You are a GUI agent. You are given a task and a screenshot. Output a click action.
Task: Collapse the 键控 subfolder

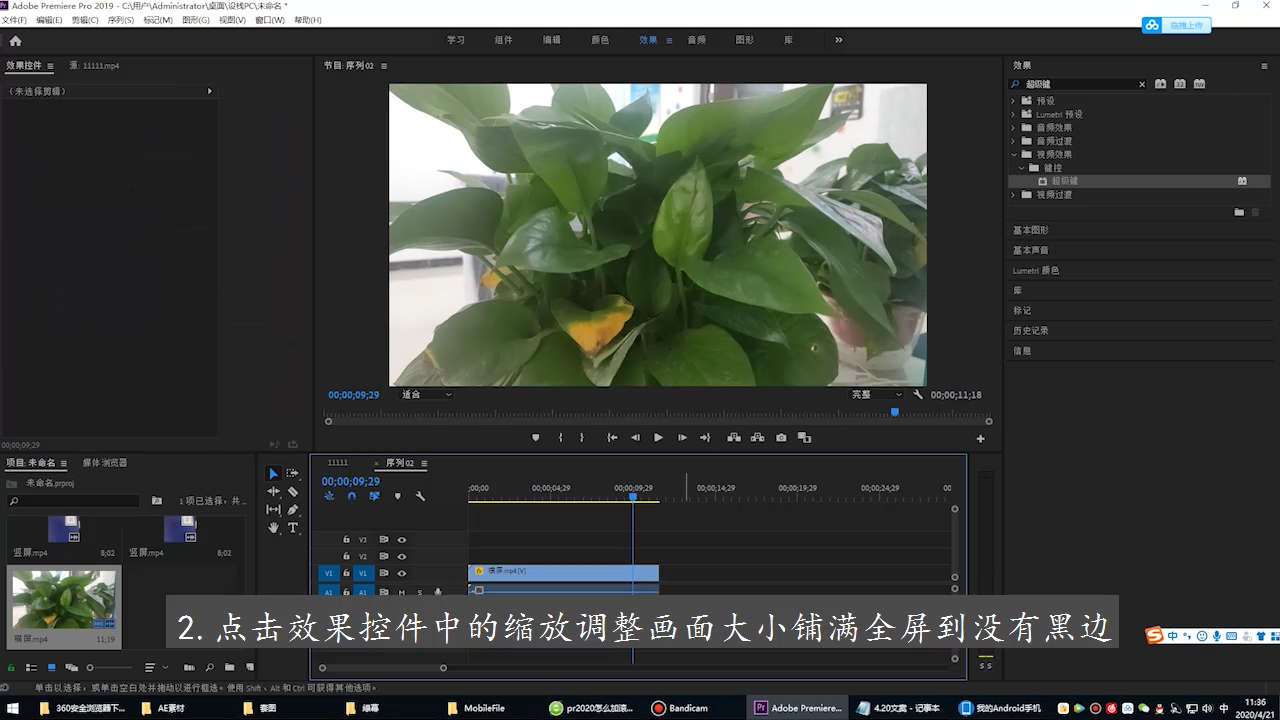click(x=1022, y=168)
